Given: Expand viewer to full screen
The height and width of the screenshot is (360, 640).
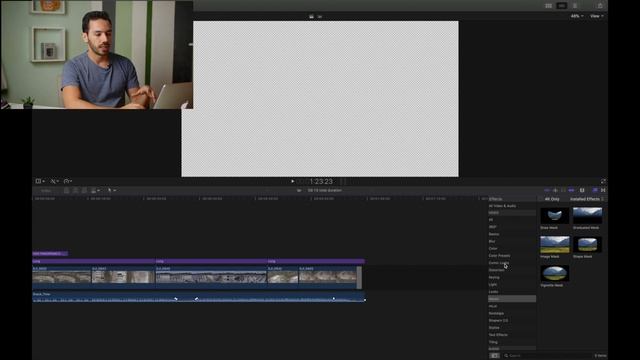Looking at the screenshot, I should pos(603,181).
